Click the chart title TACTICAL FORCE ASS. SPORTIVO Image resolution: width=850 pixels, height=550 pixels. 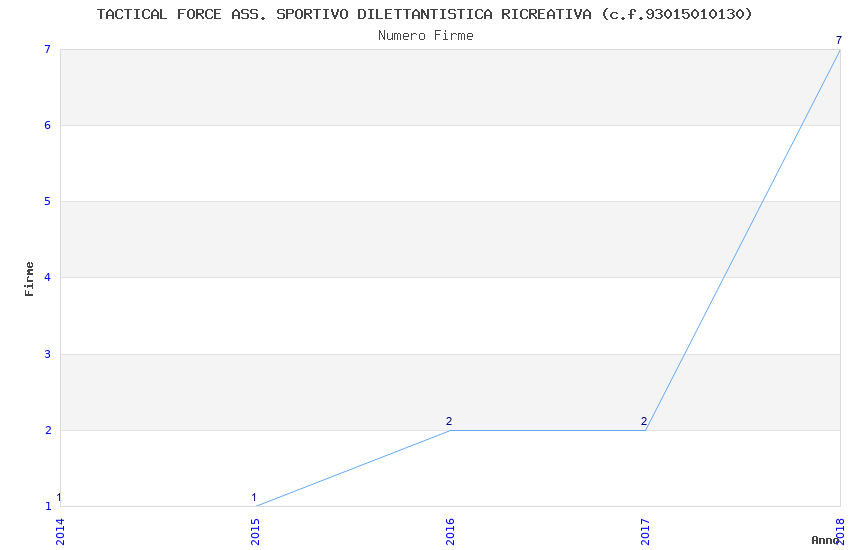[x=424, y=14]
